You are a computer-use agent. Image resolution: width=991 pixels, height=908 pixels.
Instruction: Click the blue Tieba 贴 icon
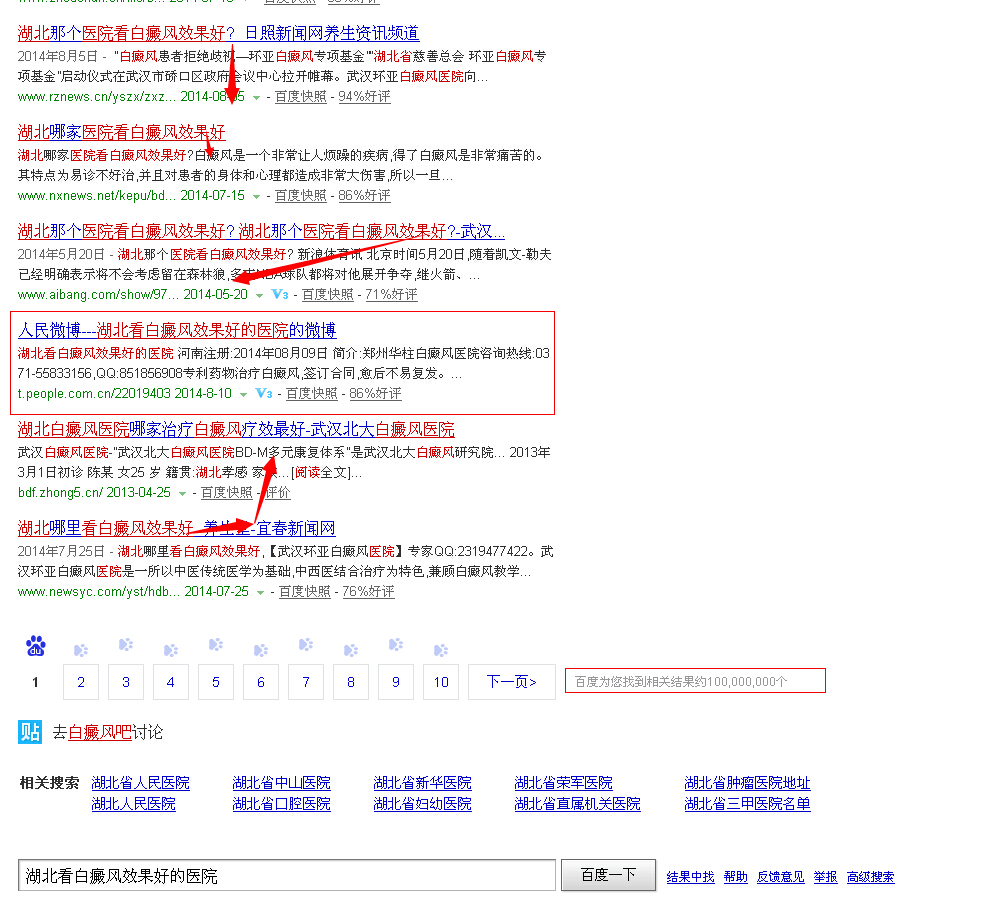click(30, 732)
